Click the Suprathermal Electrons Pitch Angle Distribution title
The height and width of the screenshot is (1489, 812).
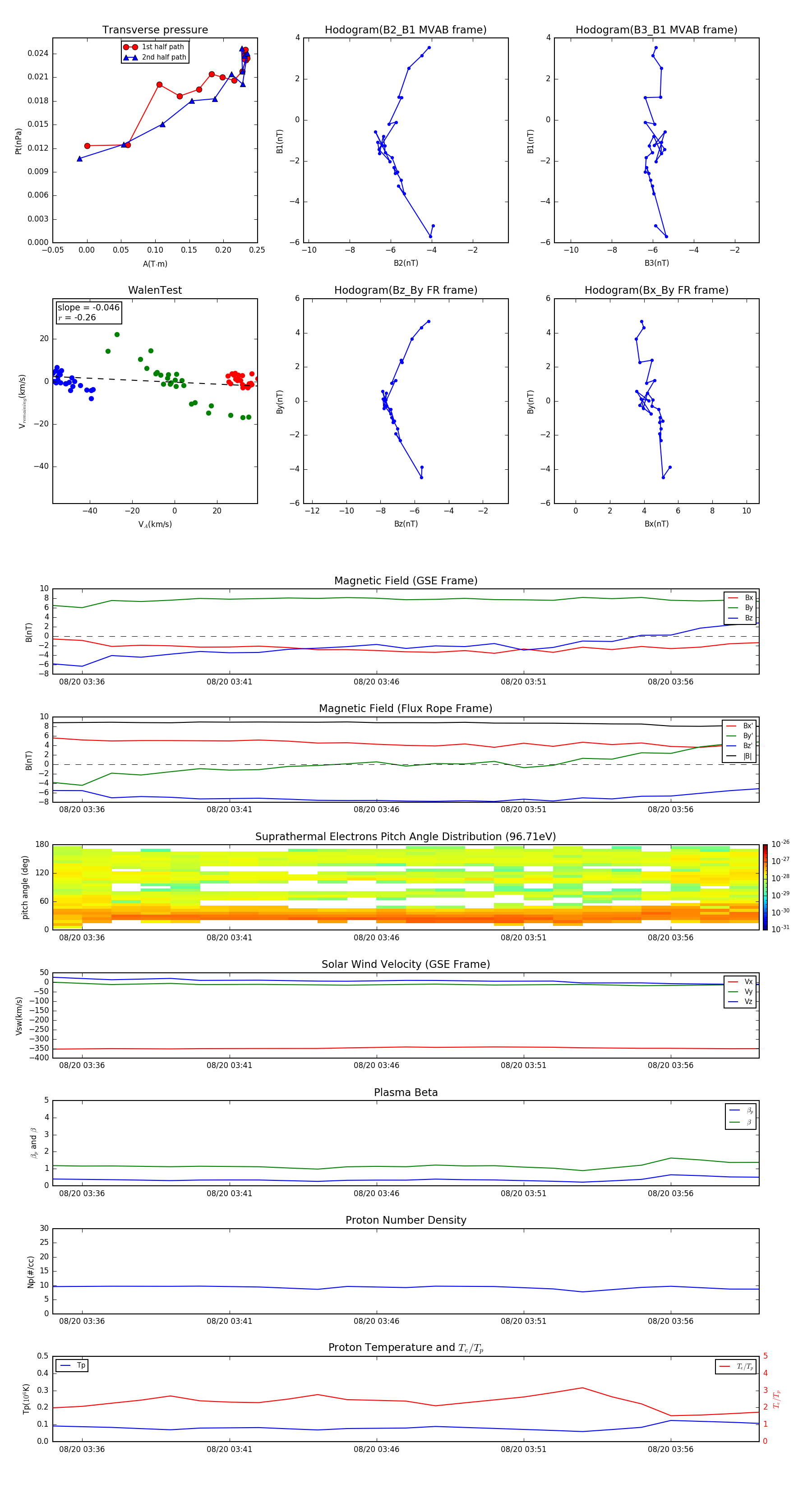pyautogui.click(x=406, y=837)
